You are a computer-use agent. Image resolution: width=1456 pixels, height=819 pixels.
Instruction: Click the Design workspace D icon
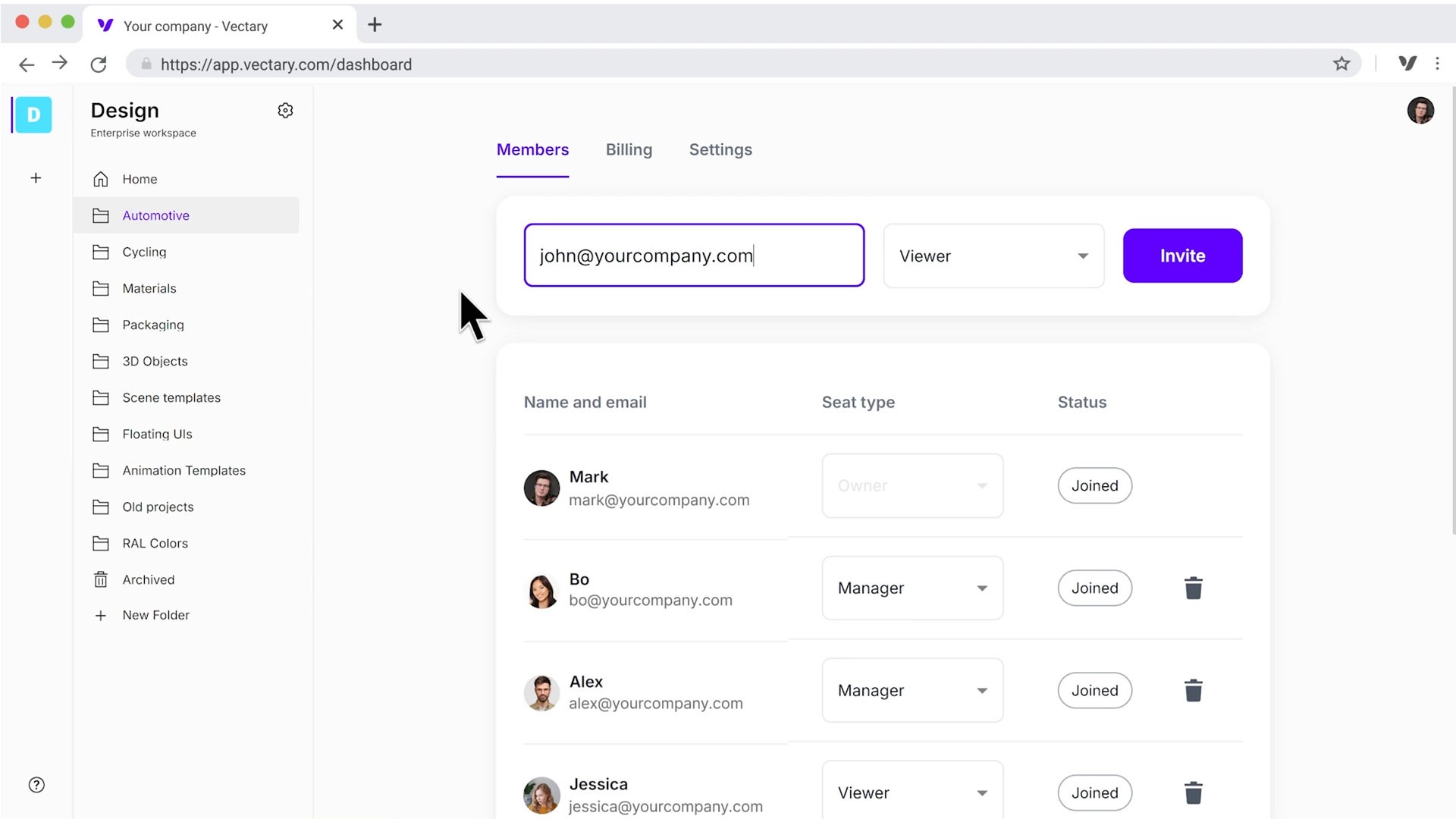click(x=33, y=115)
